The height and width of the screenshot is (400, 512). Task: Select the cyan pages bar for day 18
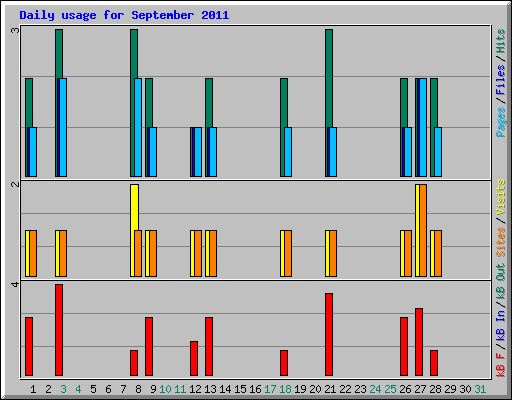pos(288,152)
